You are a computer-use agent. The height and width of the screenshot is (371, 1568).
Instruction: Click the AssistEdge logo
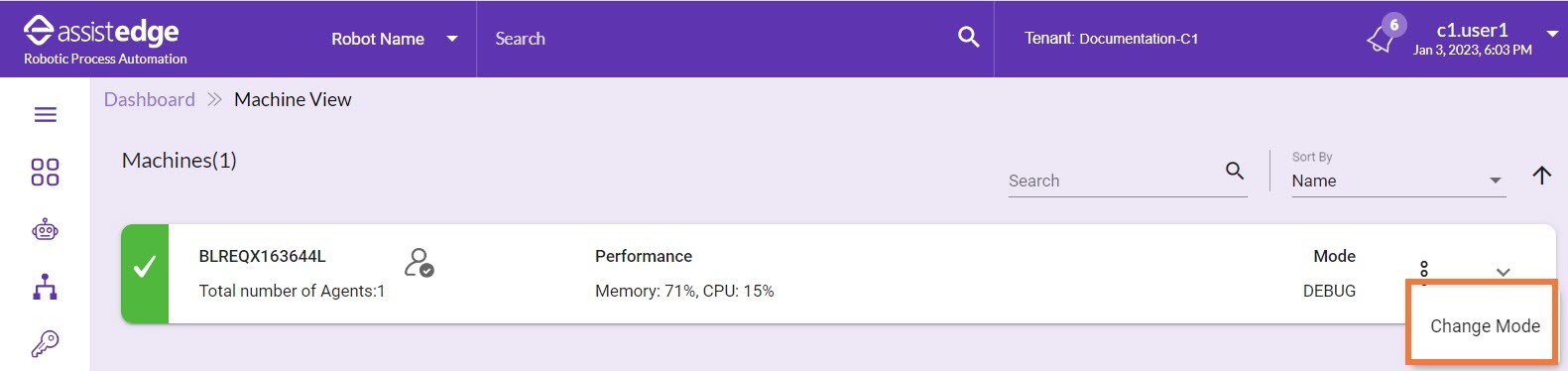point(105,40)
